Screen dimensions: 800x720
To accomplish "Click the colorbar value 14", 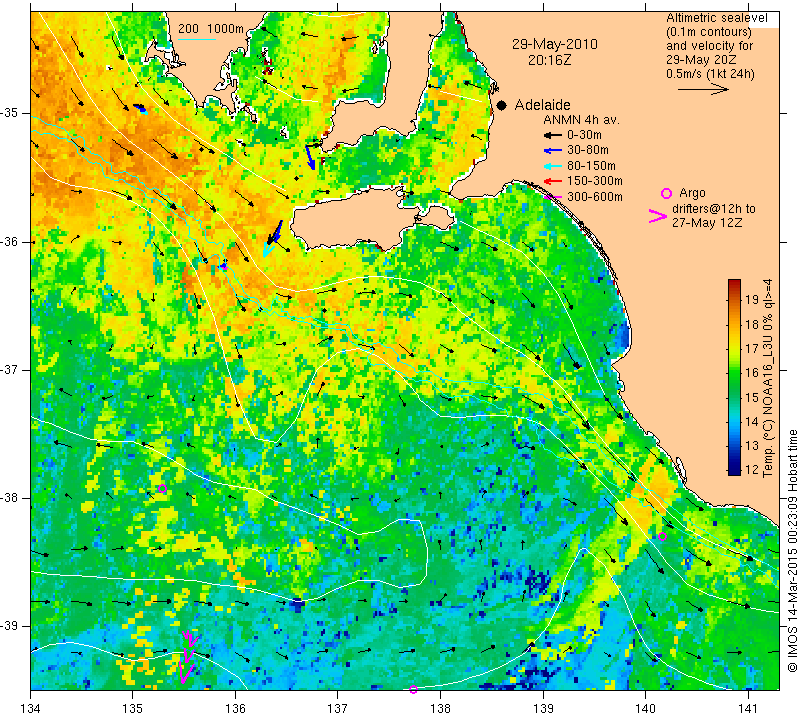I will (753, 421).
